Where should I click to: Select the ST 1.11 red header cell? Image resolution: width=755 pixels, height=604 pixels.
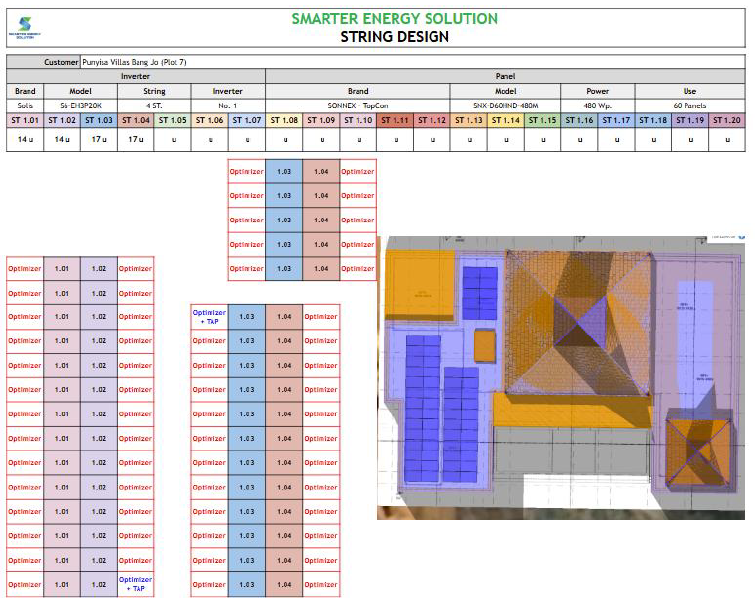(395, 120)
